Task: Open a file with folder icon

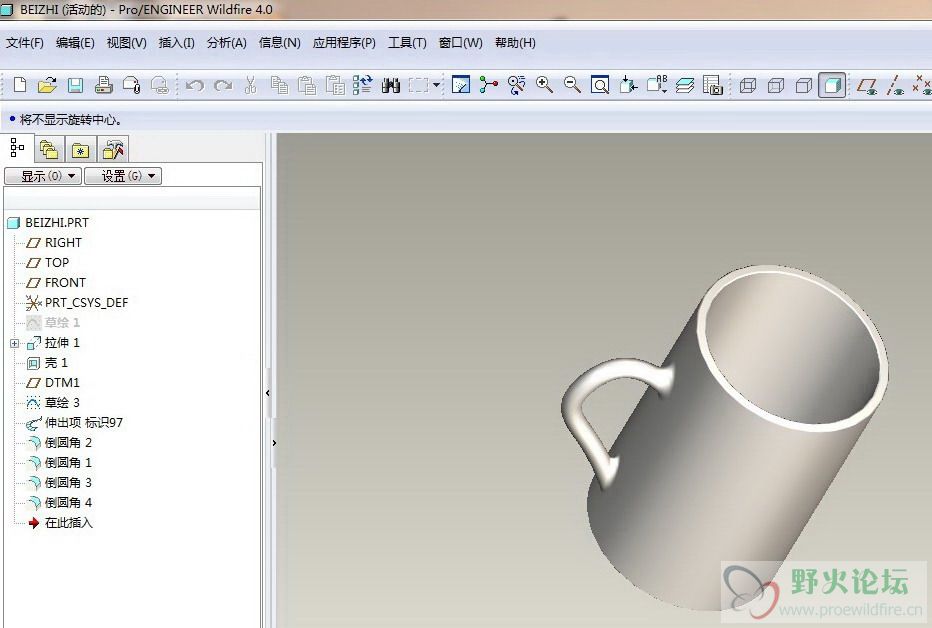Action: [47, 85]
